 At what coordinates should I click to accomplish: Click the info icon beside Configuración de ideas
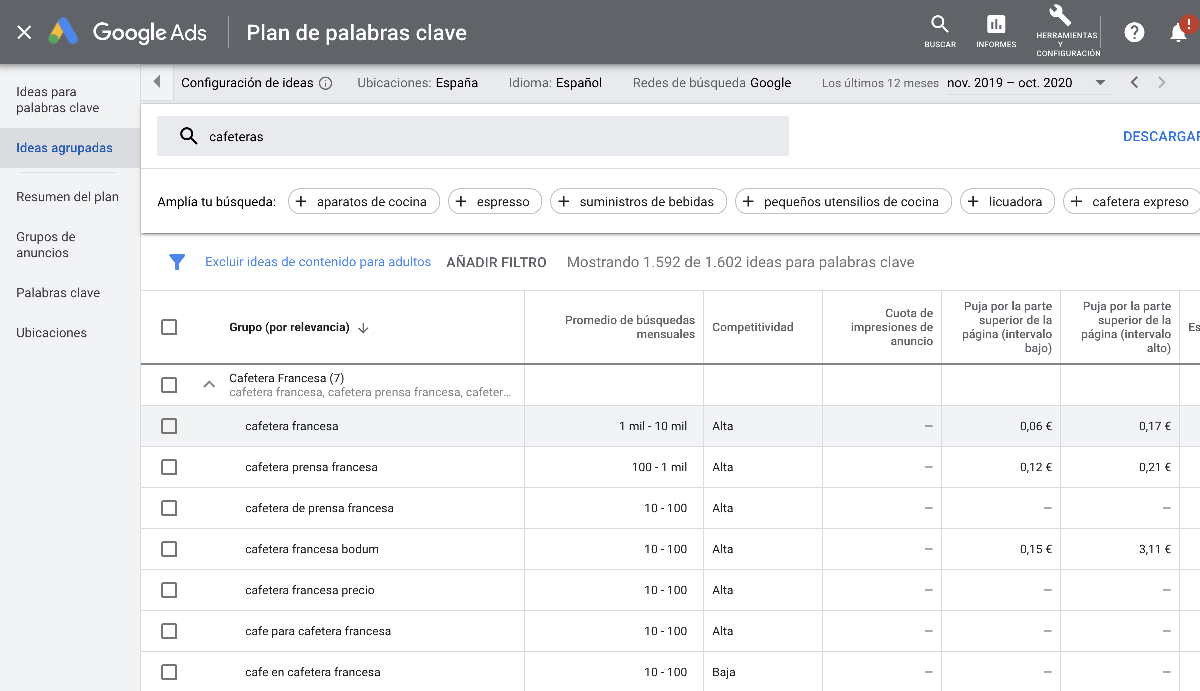[326, 83]
